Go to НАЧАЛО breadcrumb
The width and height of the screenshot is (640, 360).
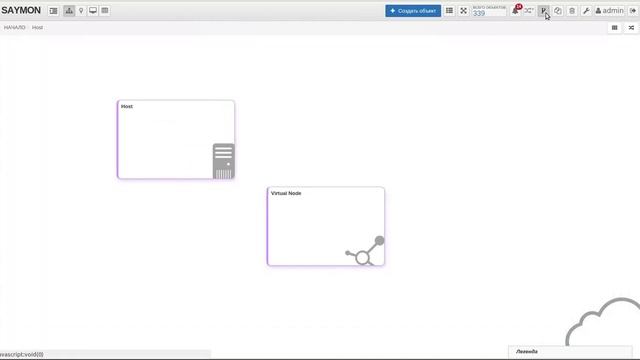(x=15, y=27)
